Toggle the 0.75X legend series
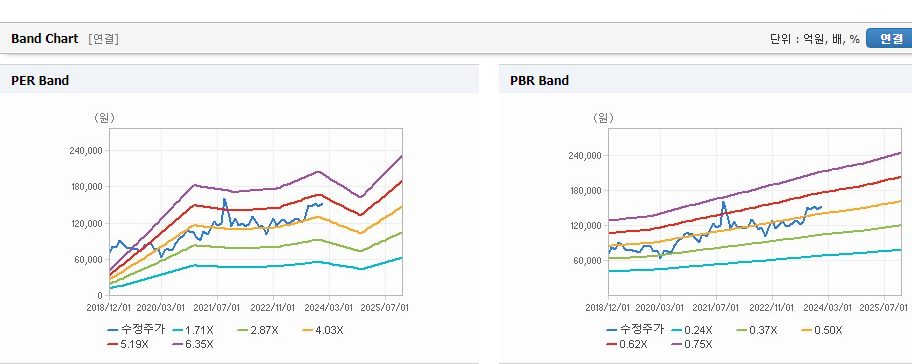Image resolution: width=912 pixels, height=364 pixels. tap(692, 344)
